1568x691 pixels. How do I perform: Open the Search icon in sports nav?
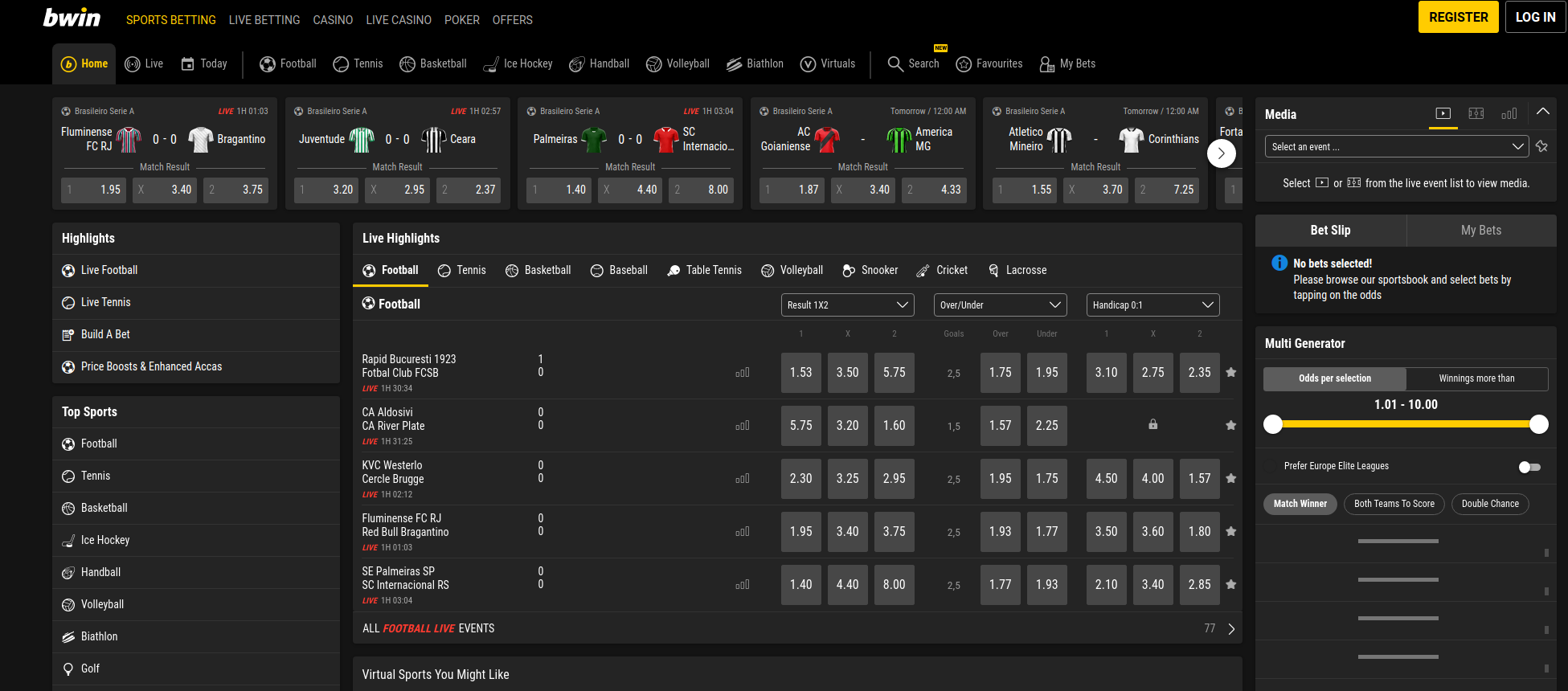tap(895, 63)
